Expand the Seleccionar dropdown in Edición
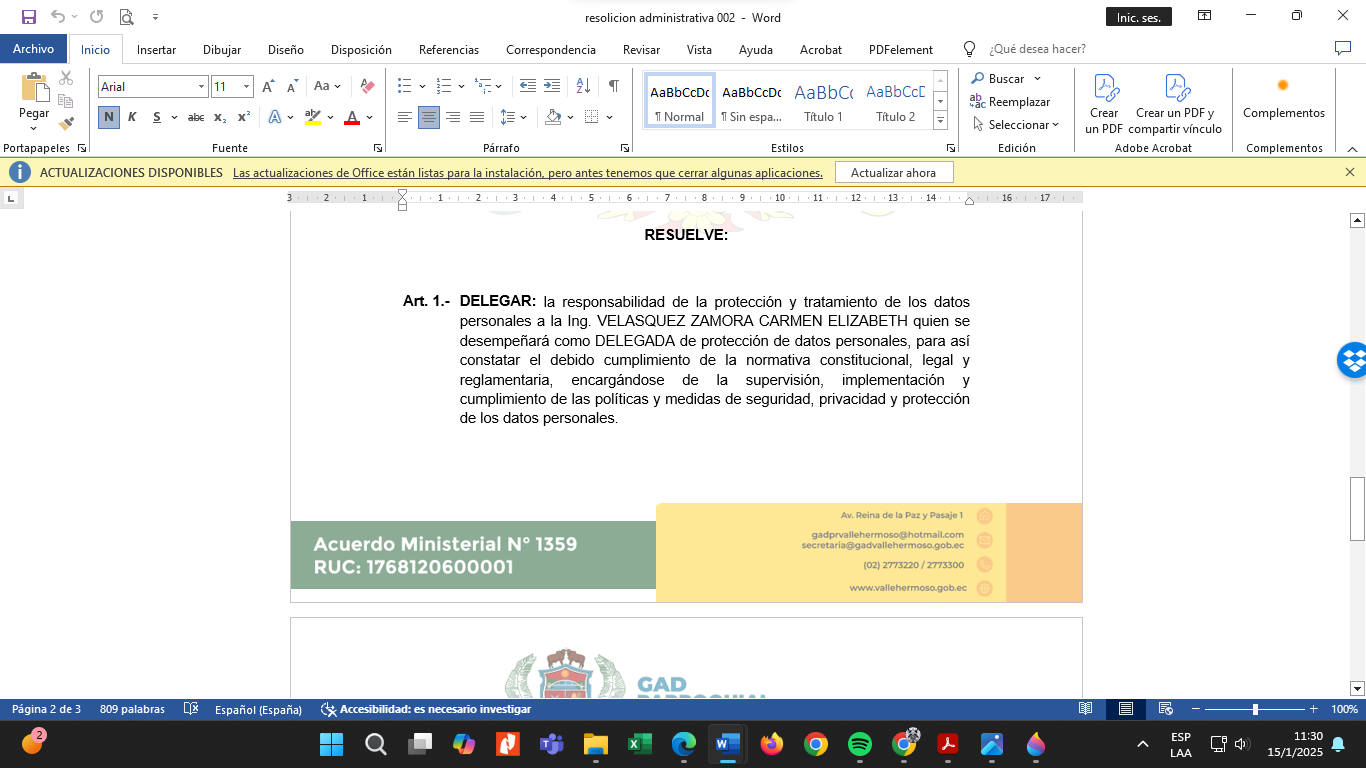Screen dimensions: 1366x768 pyautogui.click(x=1016, y=125)
